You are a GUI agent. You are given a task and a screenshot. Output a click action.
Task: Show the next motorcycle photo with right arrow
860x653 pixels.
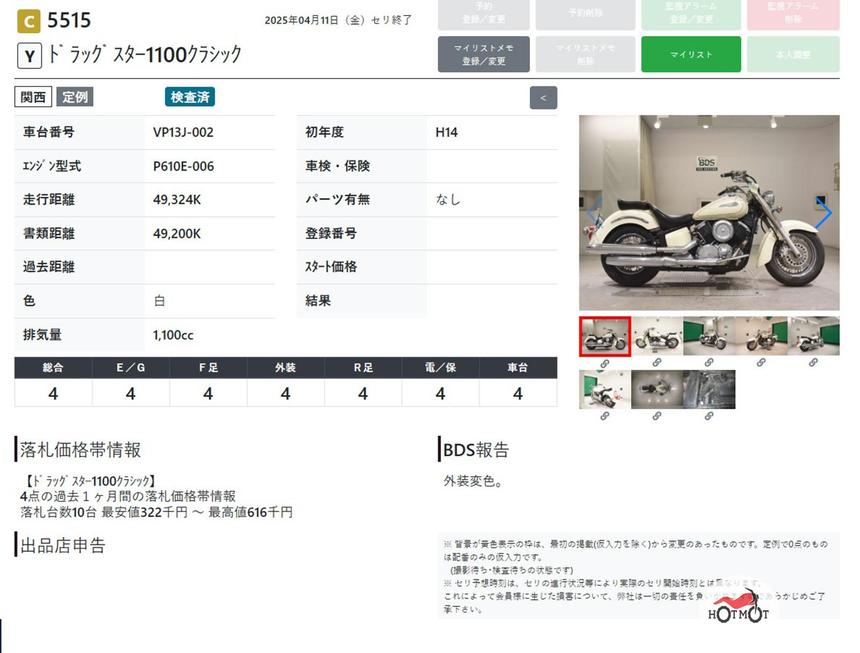pos(824,213)
